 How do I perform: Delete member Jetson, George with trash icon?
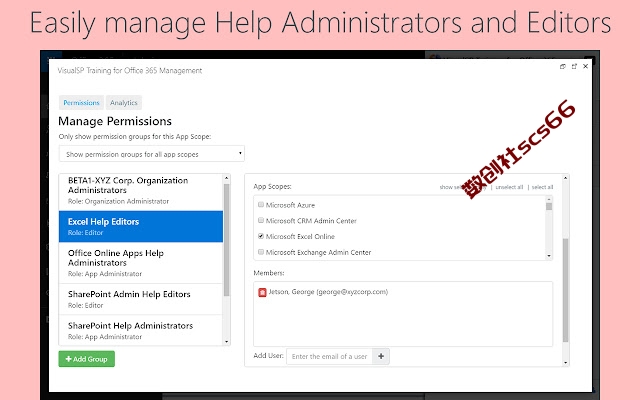[262, 292]
